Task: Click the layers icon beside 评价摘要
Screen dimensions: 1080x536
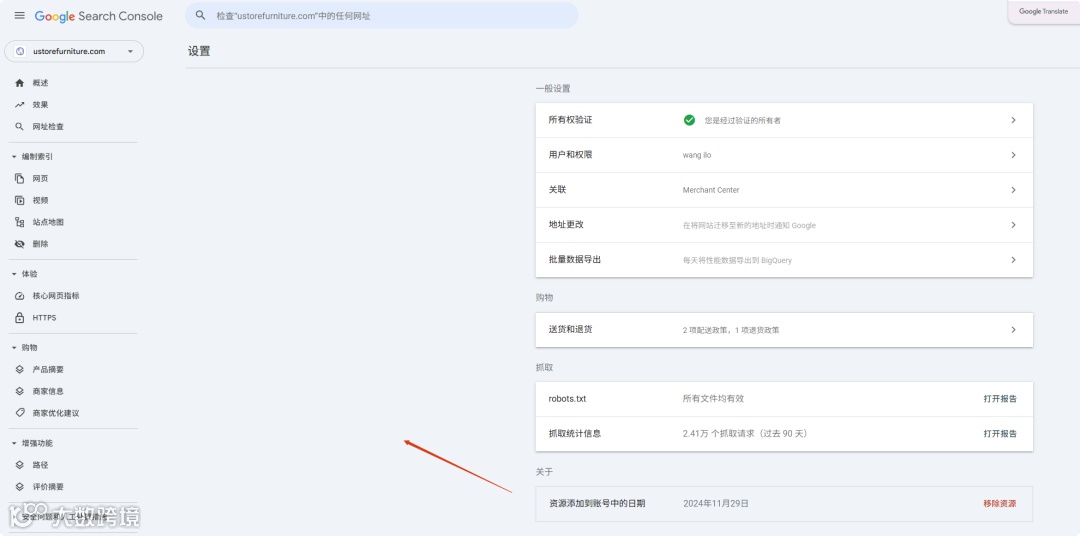Action: point(19,486)
